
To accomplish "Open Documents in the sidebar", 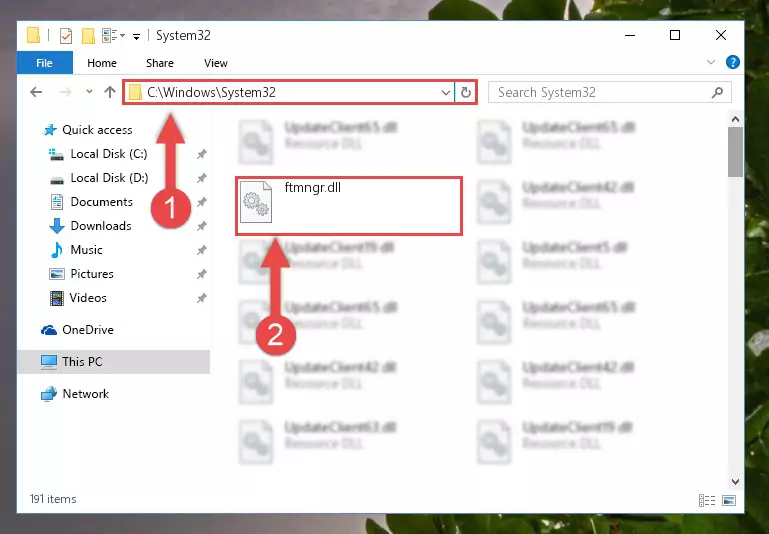I will point(102,202).
